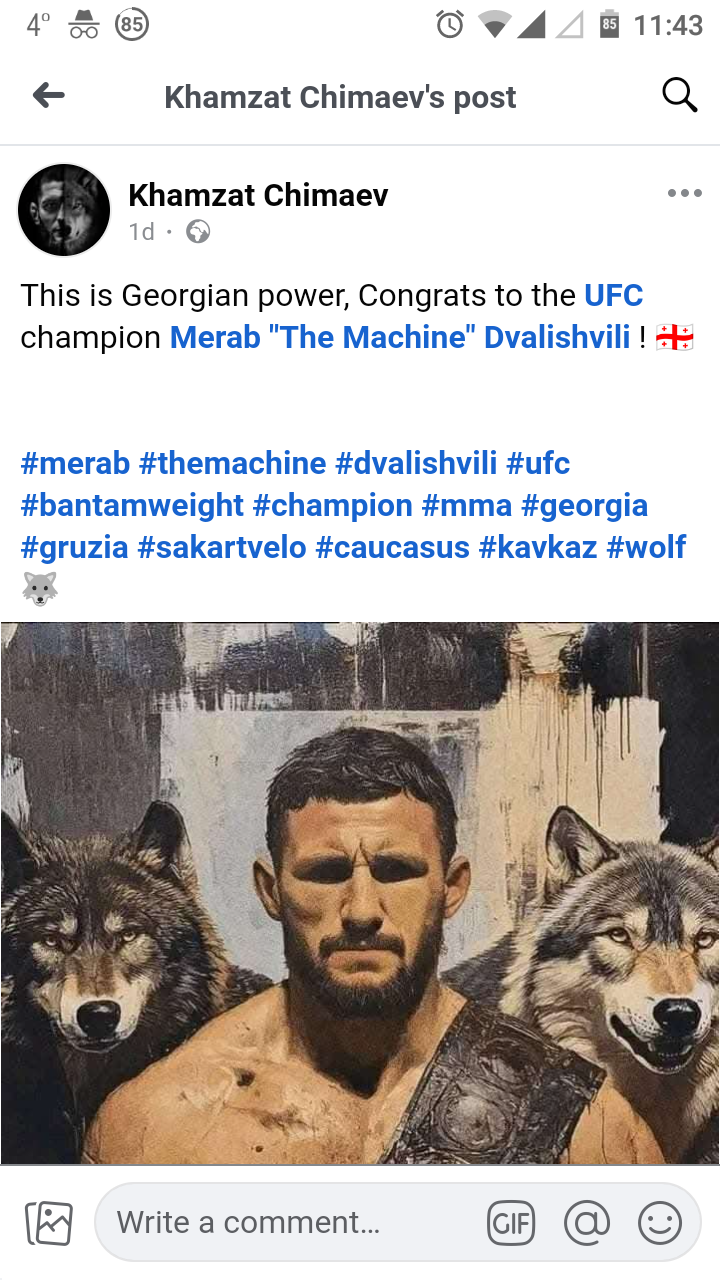Open the GIF picker
This screenshot has height=1280, width=720.
[510, 1222]
